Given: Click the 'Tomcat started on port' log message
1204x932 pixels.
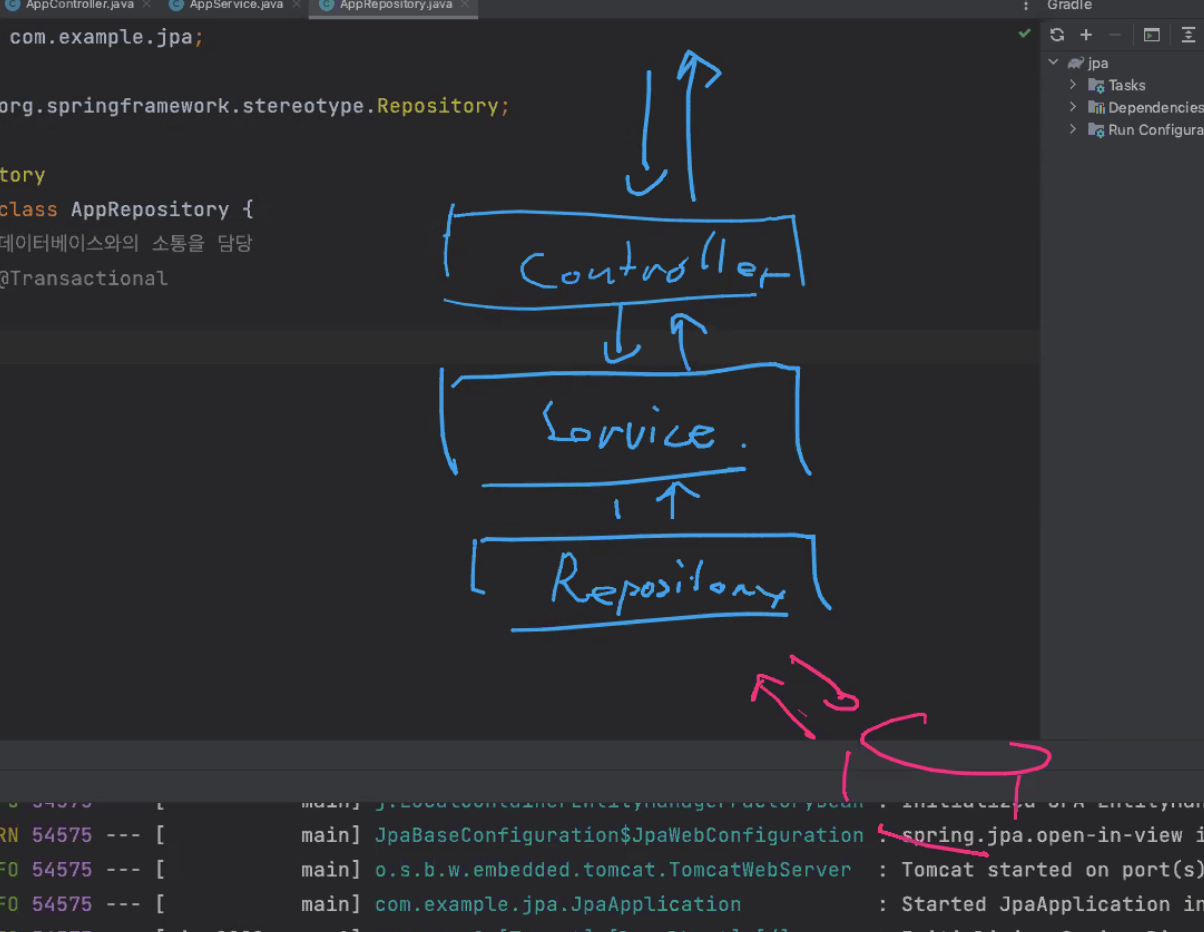Looking at the screenshot, I should 1052,870.
